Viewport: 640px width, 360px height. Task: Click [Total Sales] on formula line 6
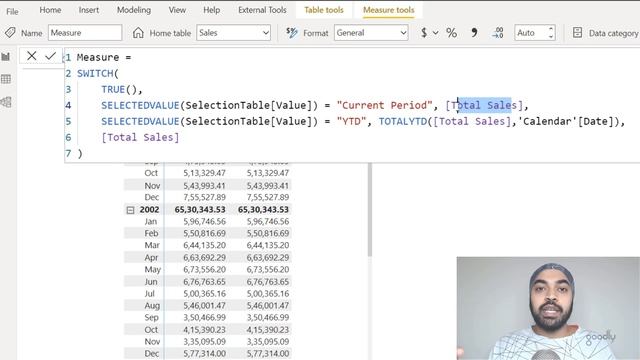(140, 137)
